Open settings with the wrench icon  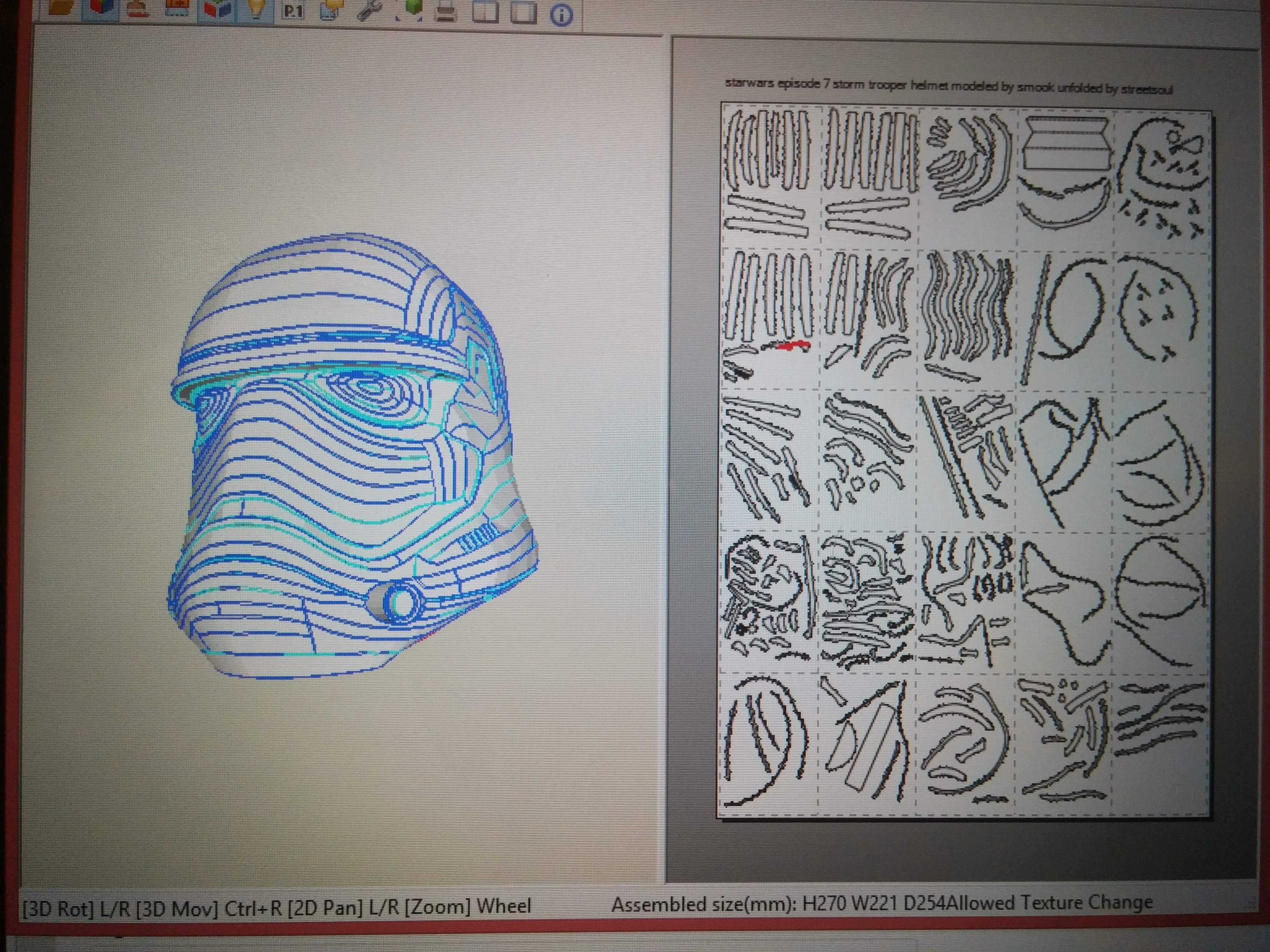pos(369,10)
